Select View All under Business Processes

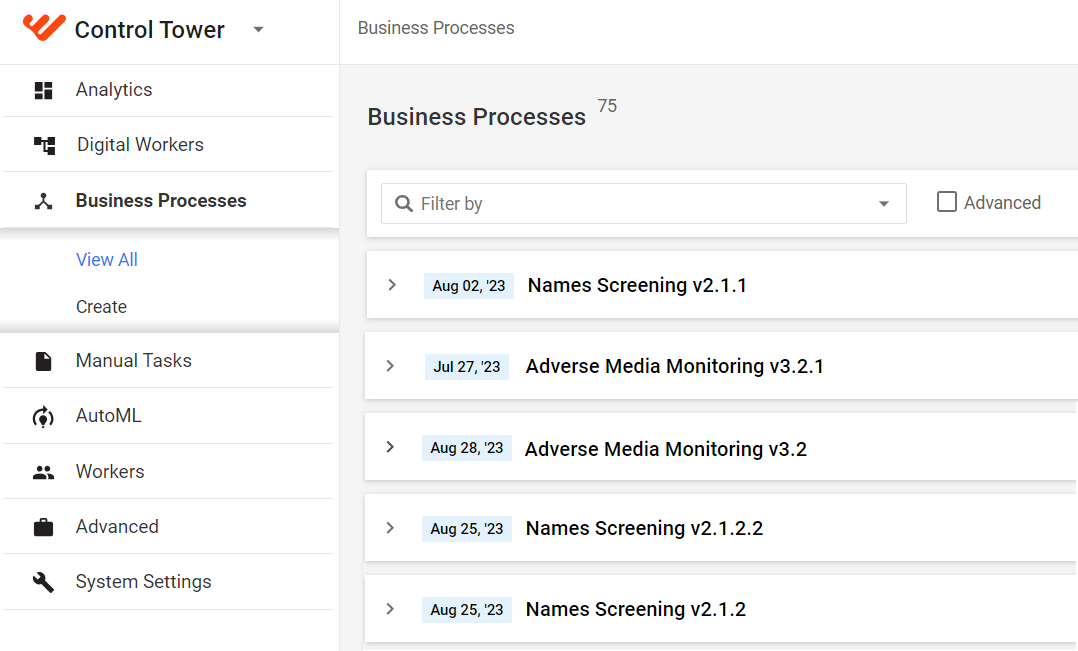point(107,260)
